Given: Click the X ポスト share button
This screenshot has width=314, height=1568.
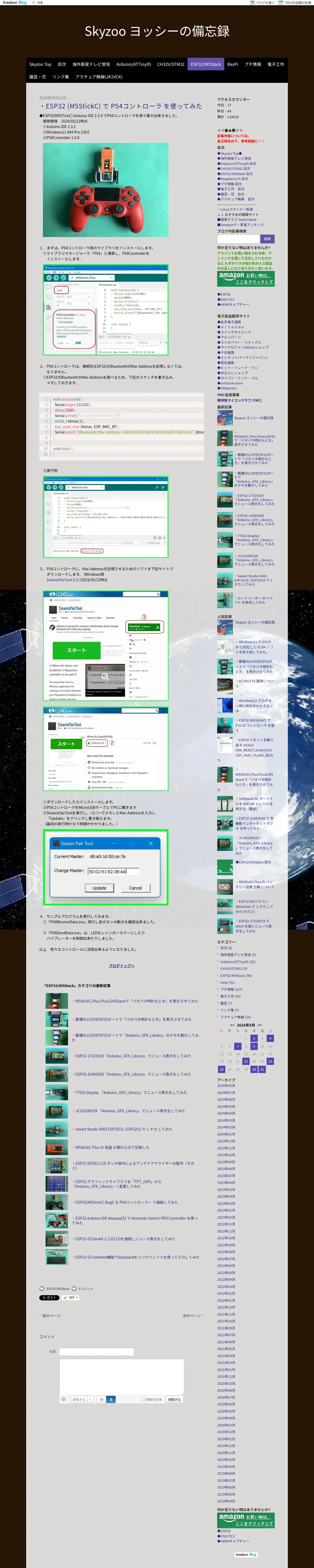Looking at the screenshot, I should (x=49, y=1297).
